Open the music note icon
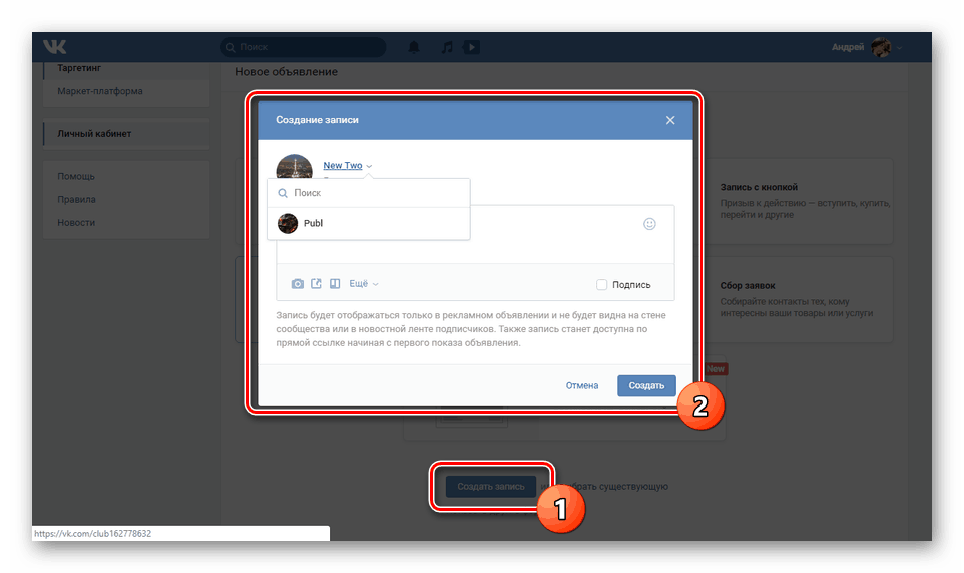The height and width of the screenshot is (573, 964). (447, 47)
